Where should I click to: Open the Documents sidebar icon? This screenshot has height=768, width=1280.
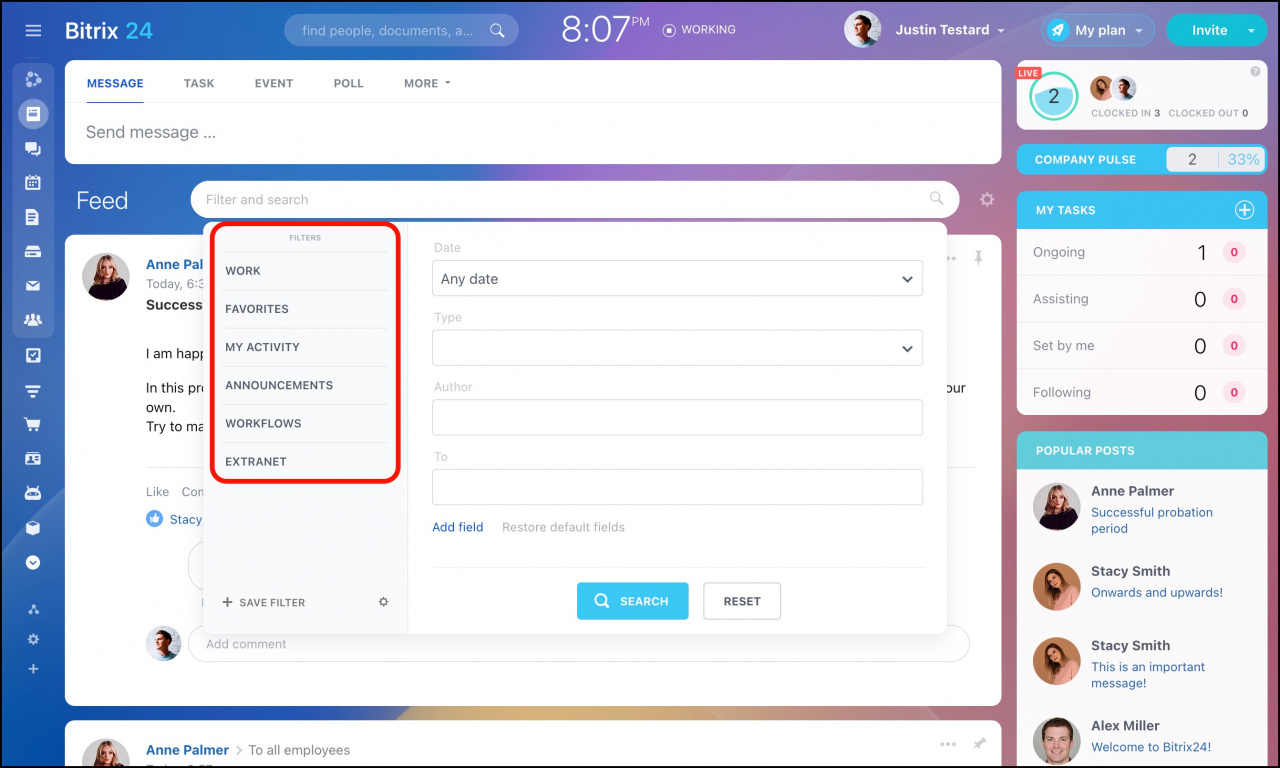(x=33, y=217)
